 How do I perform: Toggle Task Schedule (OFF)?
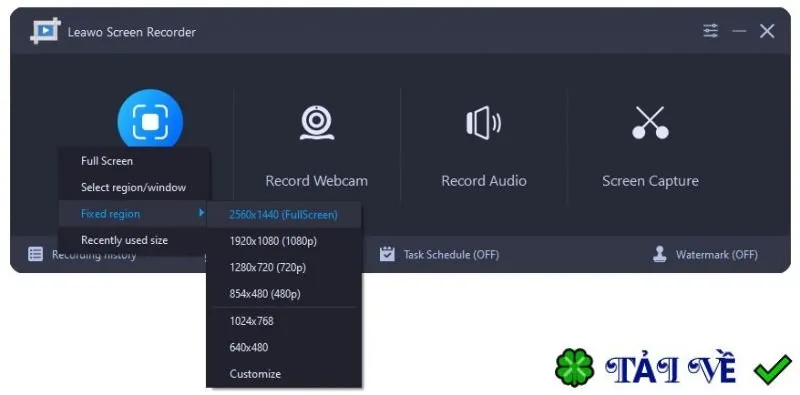point(452,254)
